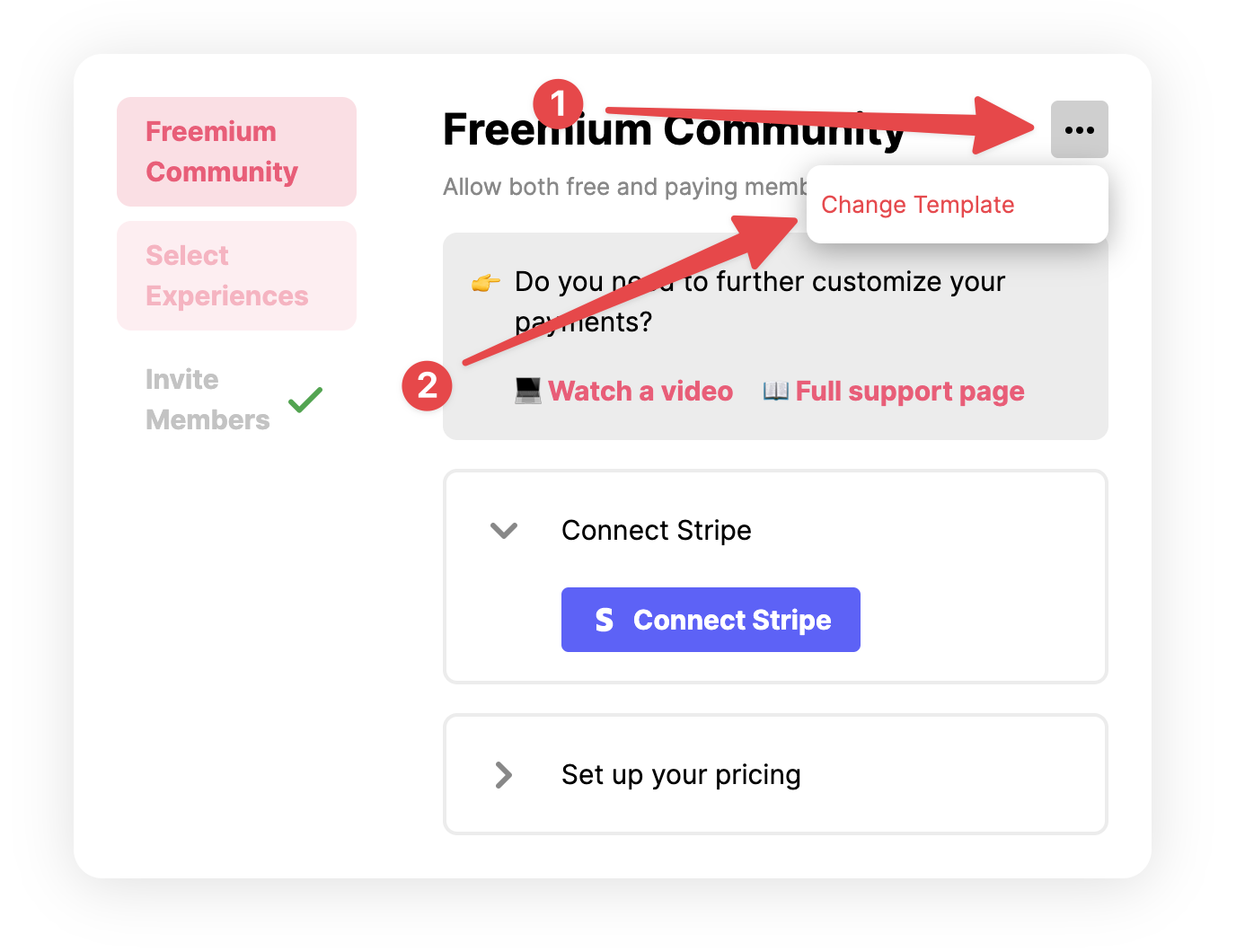This screenshot has width=1245, height=952.
Task: Click the red annotation circle numbered 1
Action: [558, 104]
